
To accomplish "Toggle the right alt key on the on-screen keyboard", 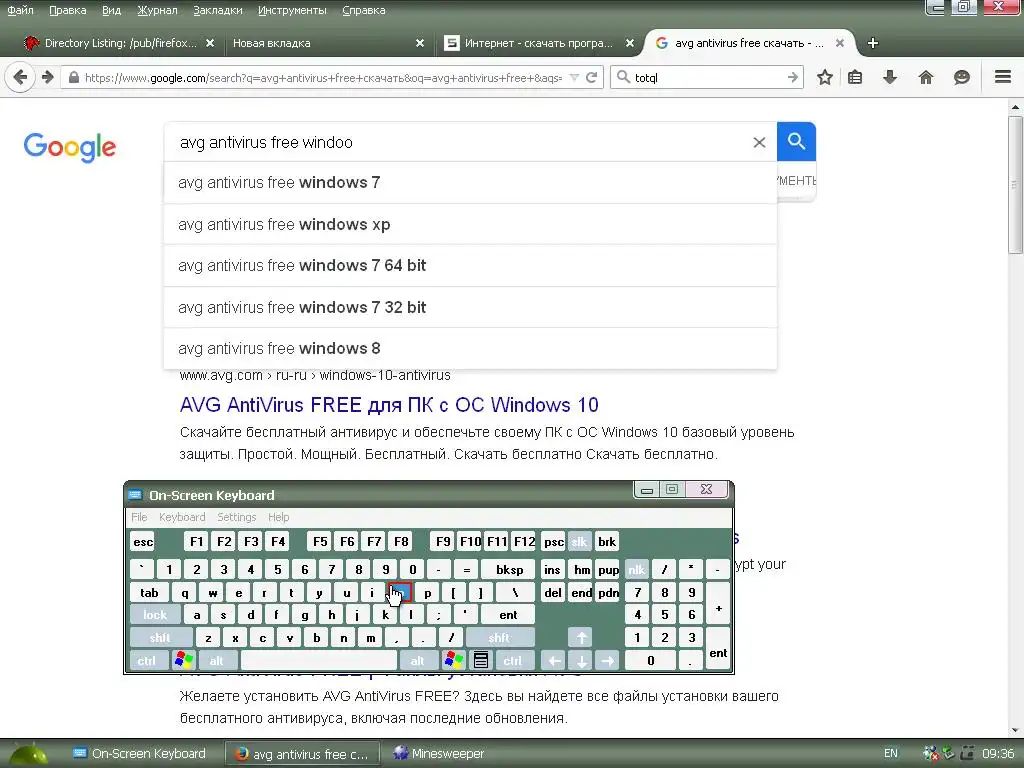I will [x=418, y=660].
